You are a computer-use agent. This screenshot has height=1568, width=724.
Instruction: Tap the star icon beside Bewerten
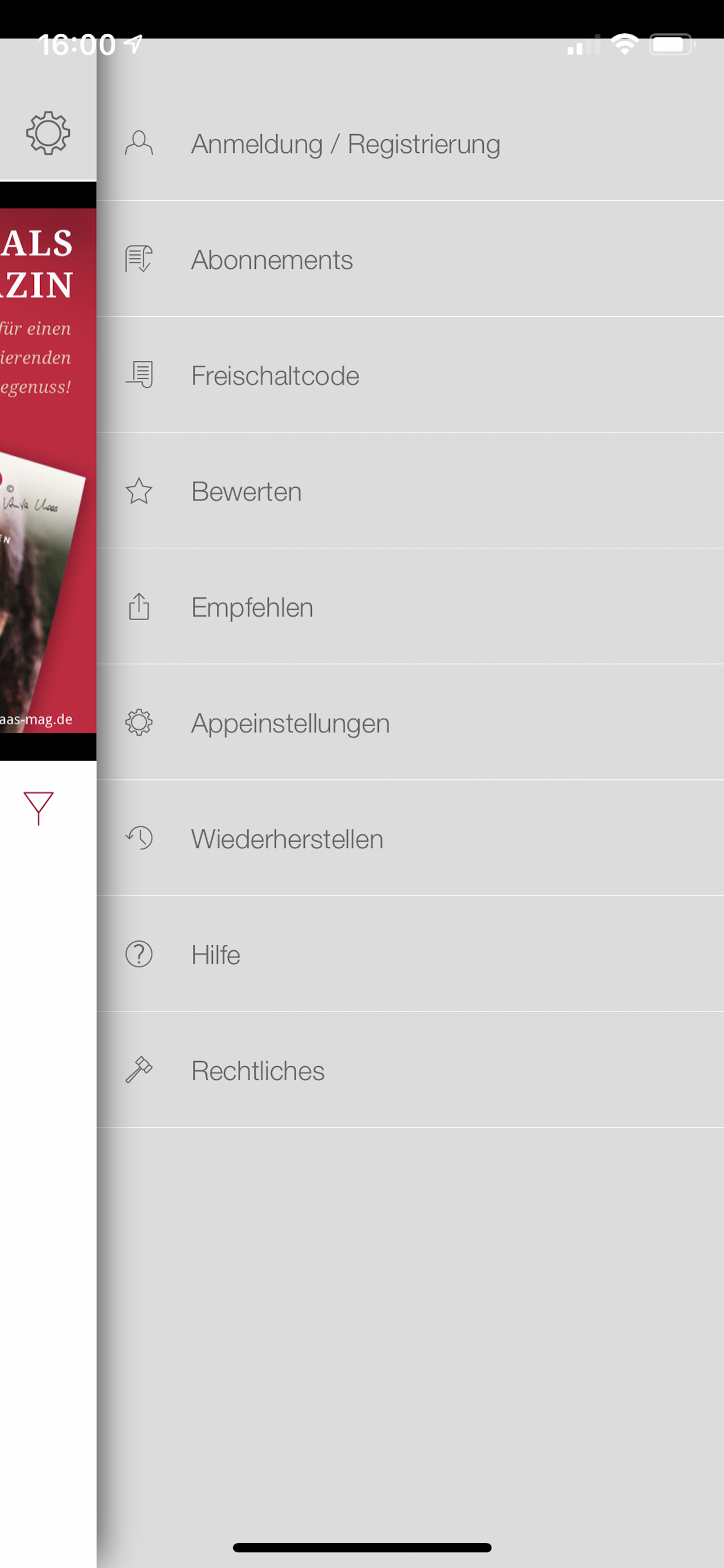click(x=139, y=491)
